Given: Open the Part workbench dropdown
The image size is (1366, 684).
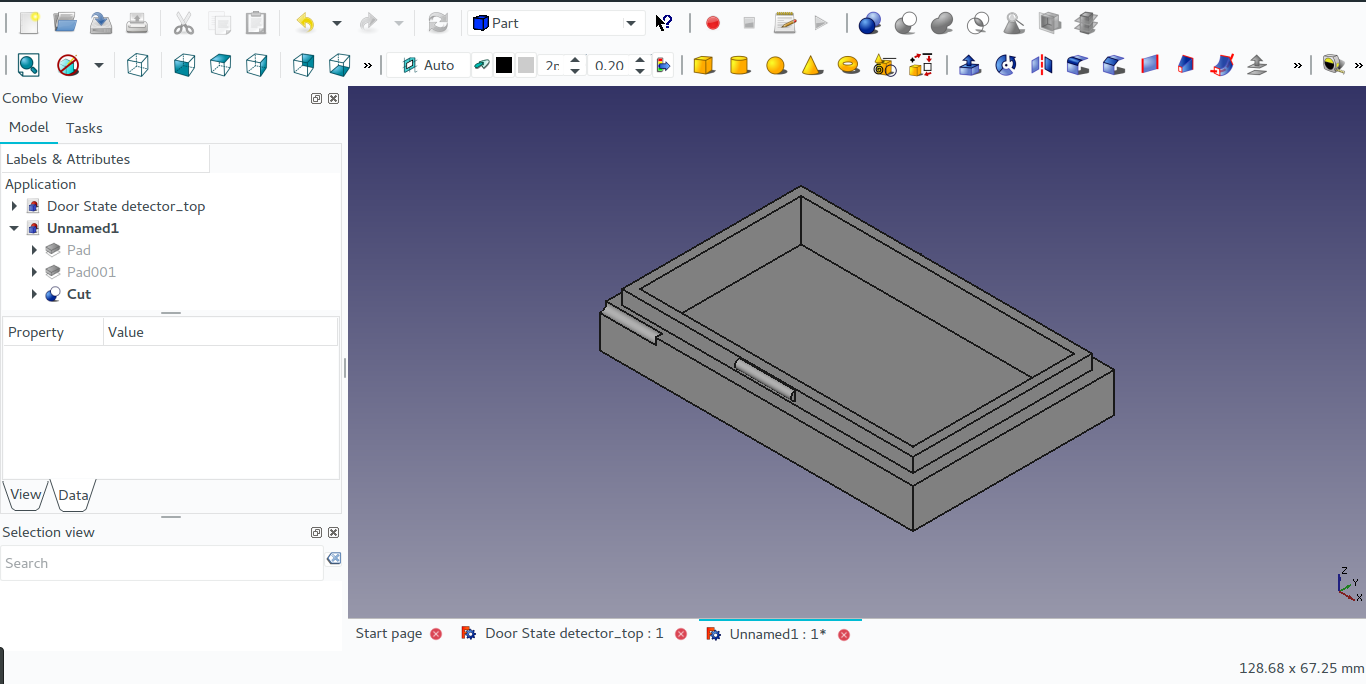Looking at the screenshot, I should click(556, 23).
